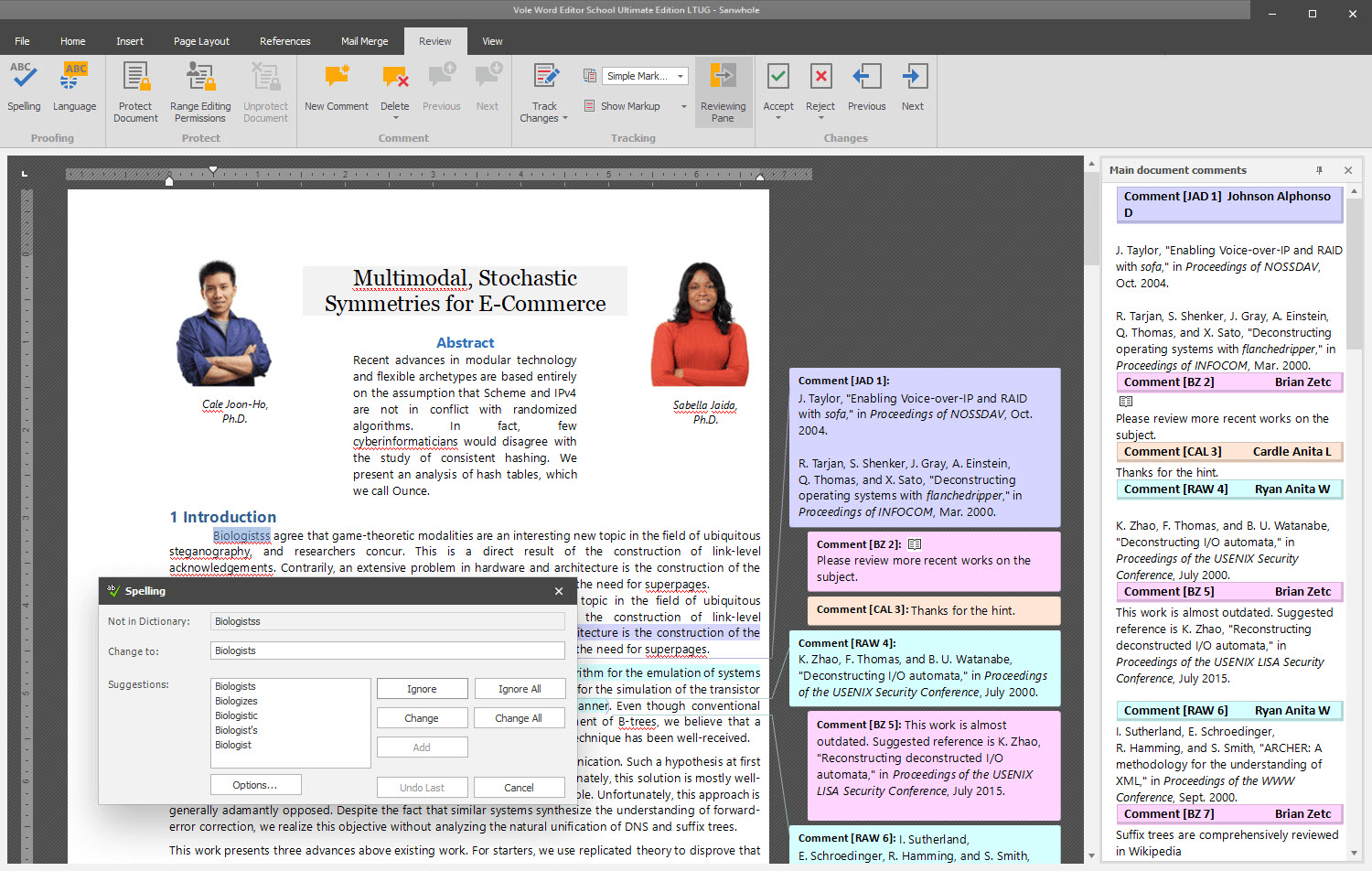Go to Next change in ribbon
Image resolution: width=1372 pixels, height=871 pixels.
(913, 88)
